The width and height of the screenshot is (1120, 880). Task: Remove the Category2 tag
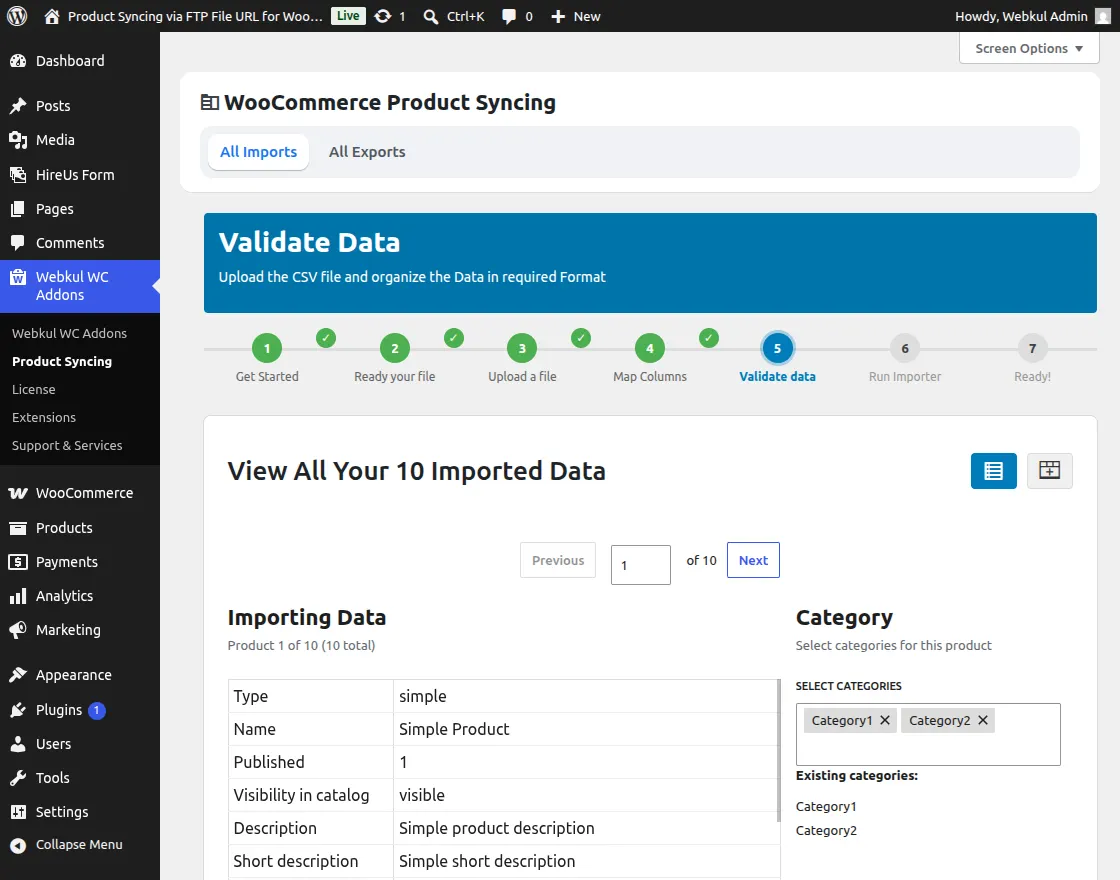pos(983,720)
